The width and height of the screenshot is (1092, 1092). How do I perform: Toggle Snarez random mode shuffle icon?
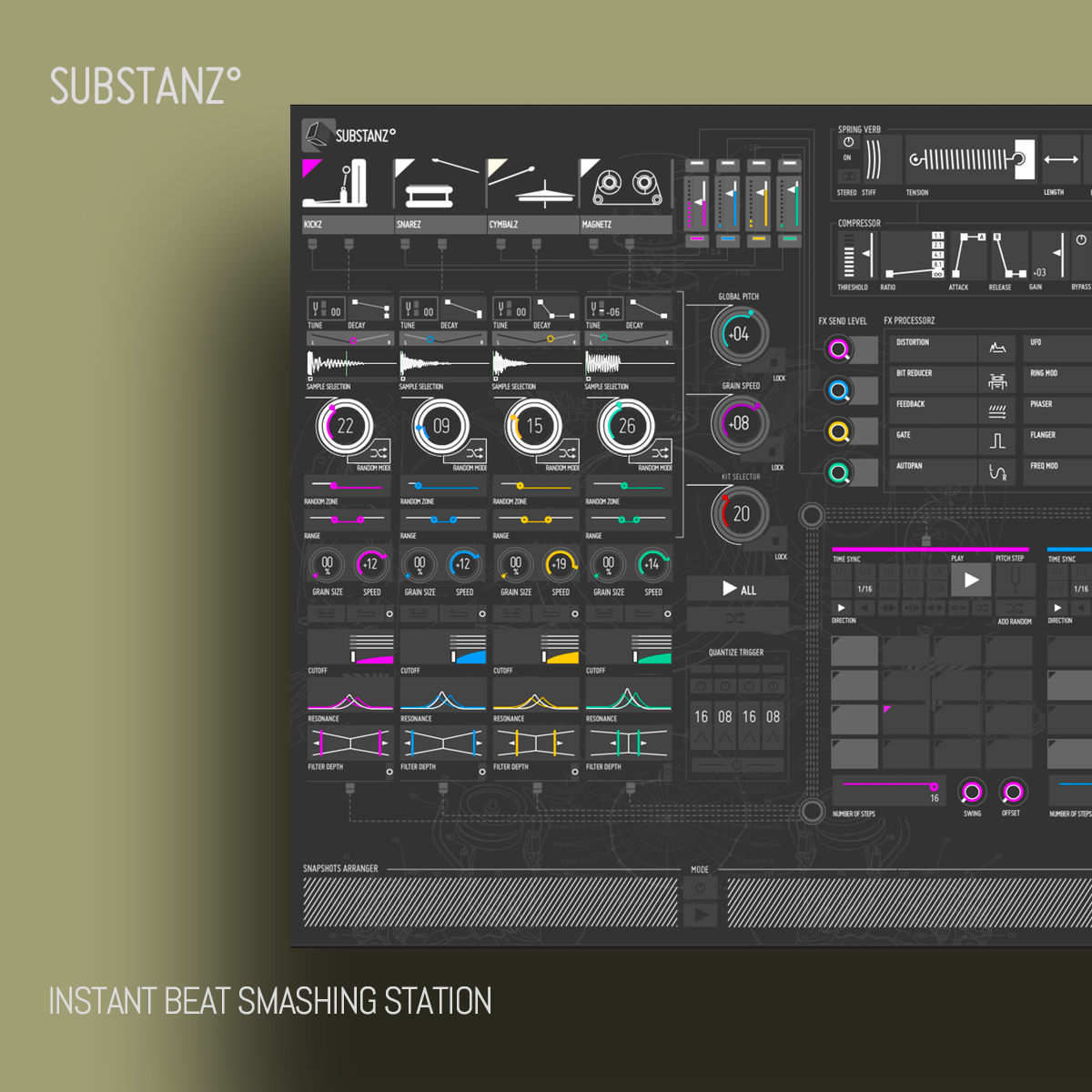[475, 452]
